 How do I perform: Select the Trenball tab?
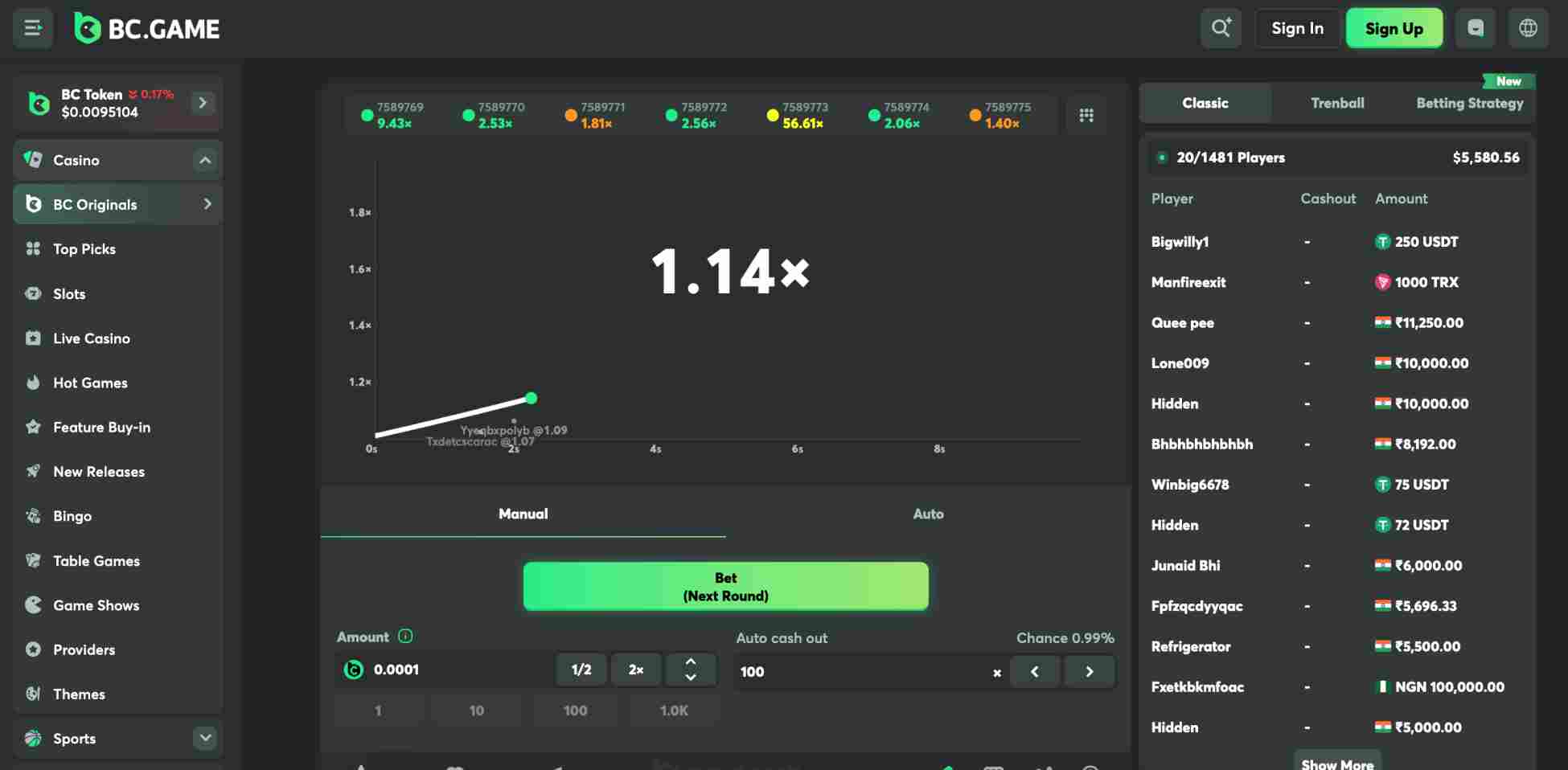pos(1337,103)
